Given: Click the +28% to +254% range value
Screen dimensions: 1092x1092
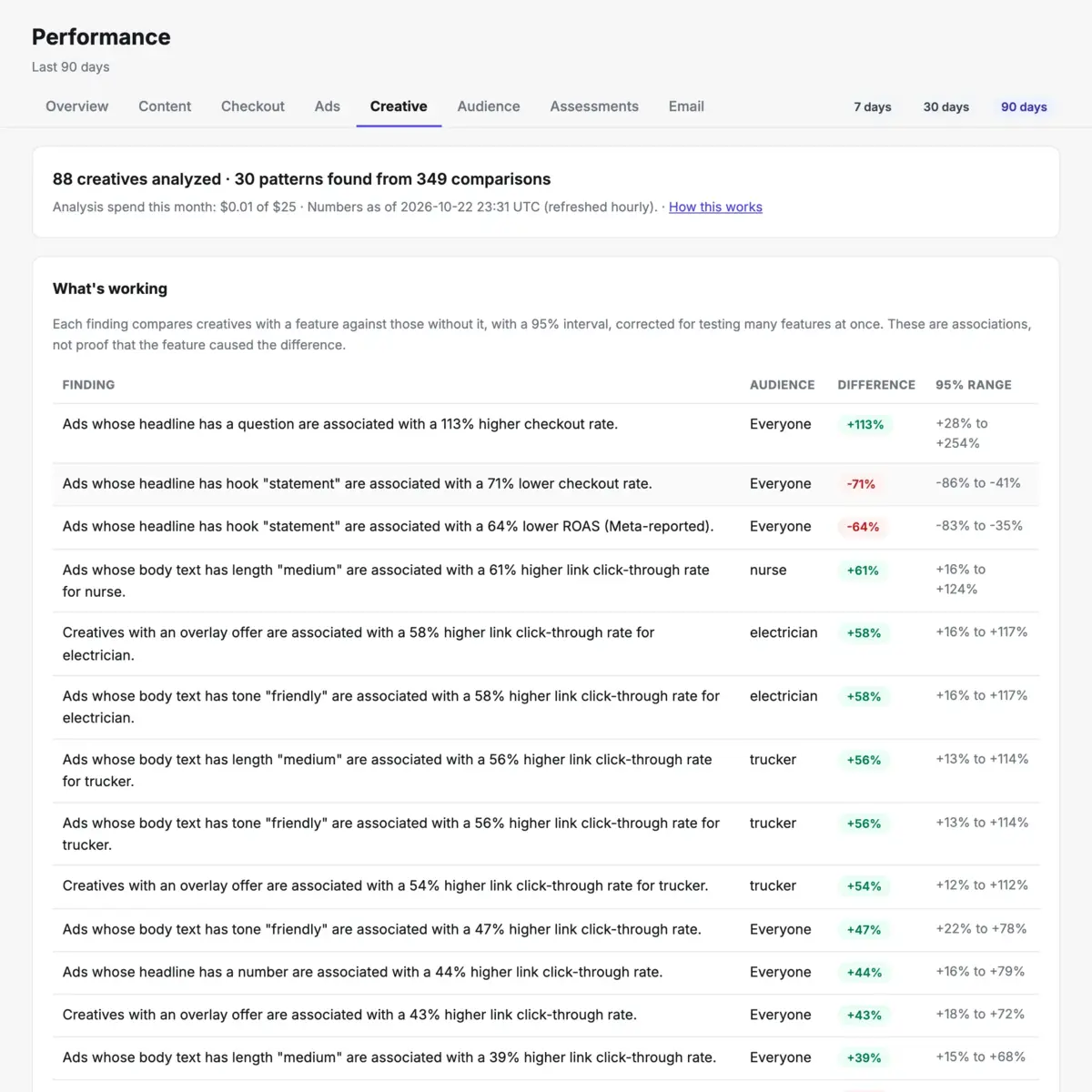Looking at the screenshot, I should point(962,433).
